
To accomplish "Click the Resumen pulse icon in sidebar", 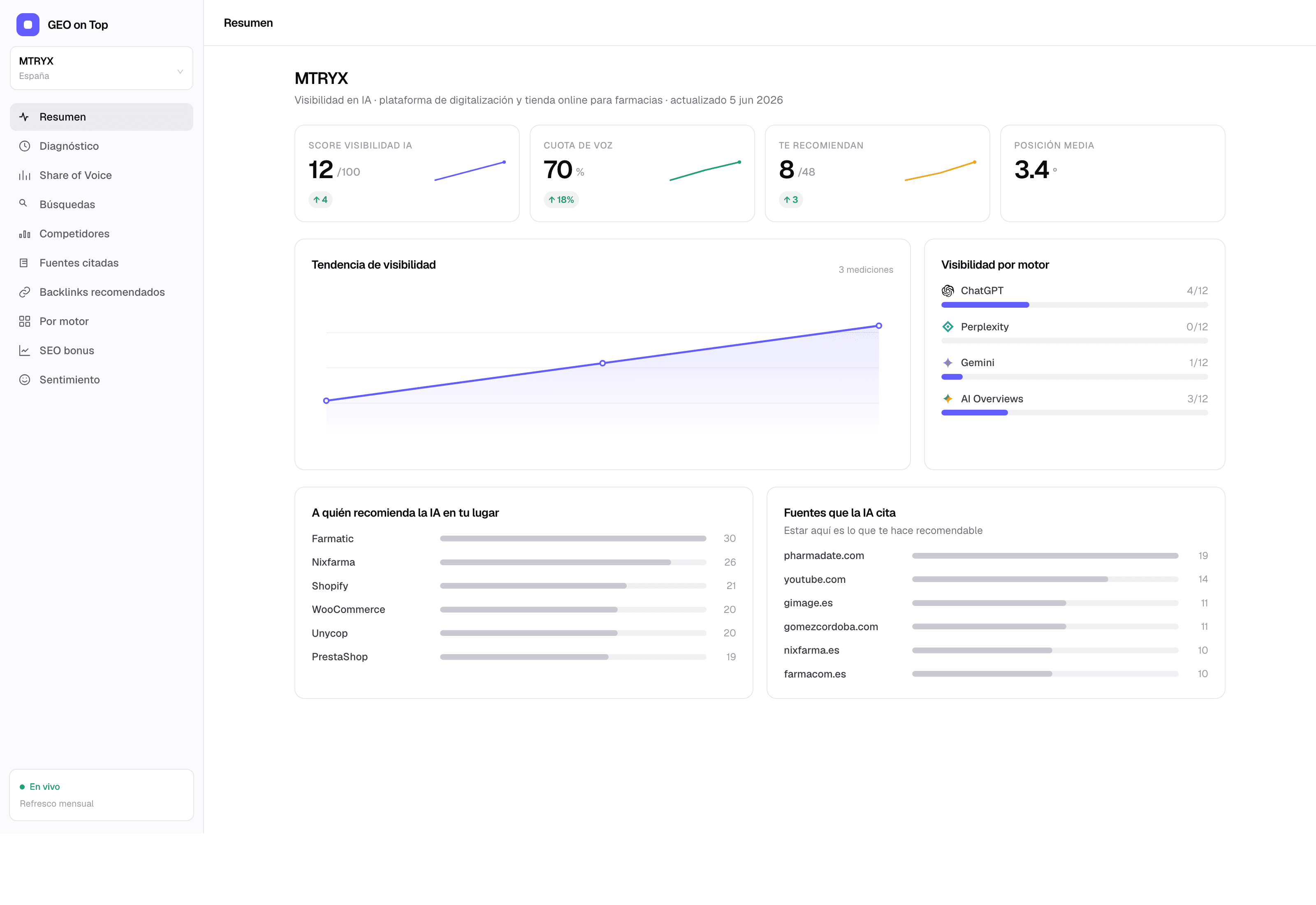I will 24,117.
